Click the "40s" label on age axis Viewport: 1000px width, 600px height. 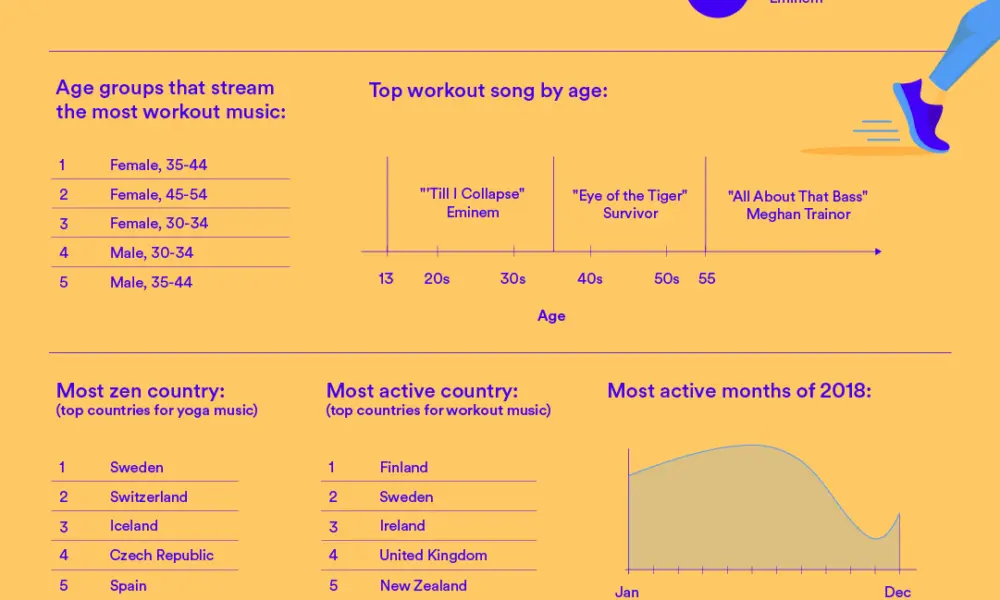[x=589, y=279]
